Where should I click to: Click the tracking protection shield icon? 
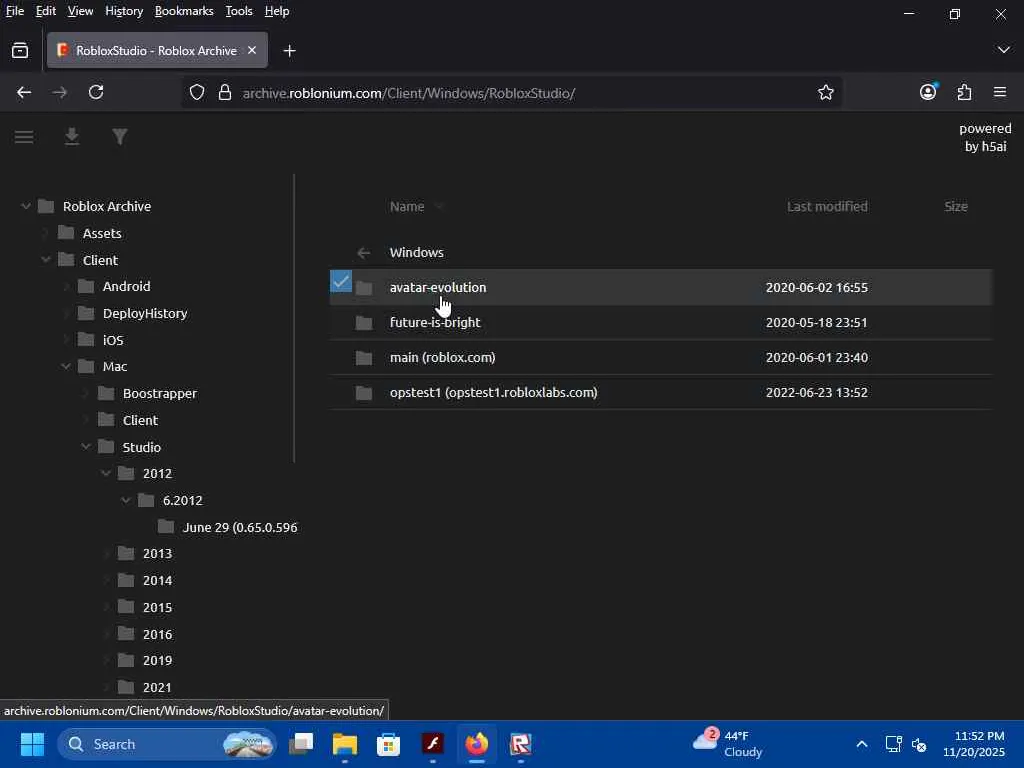197,93
